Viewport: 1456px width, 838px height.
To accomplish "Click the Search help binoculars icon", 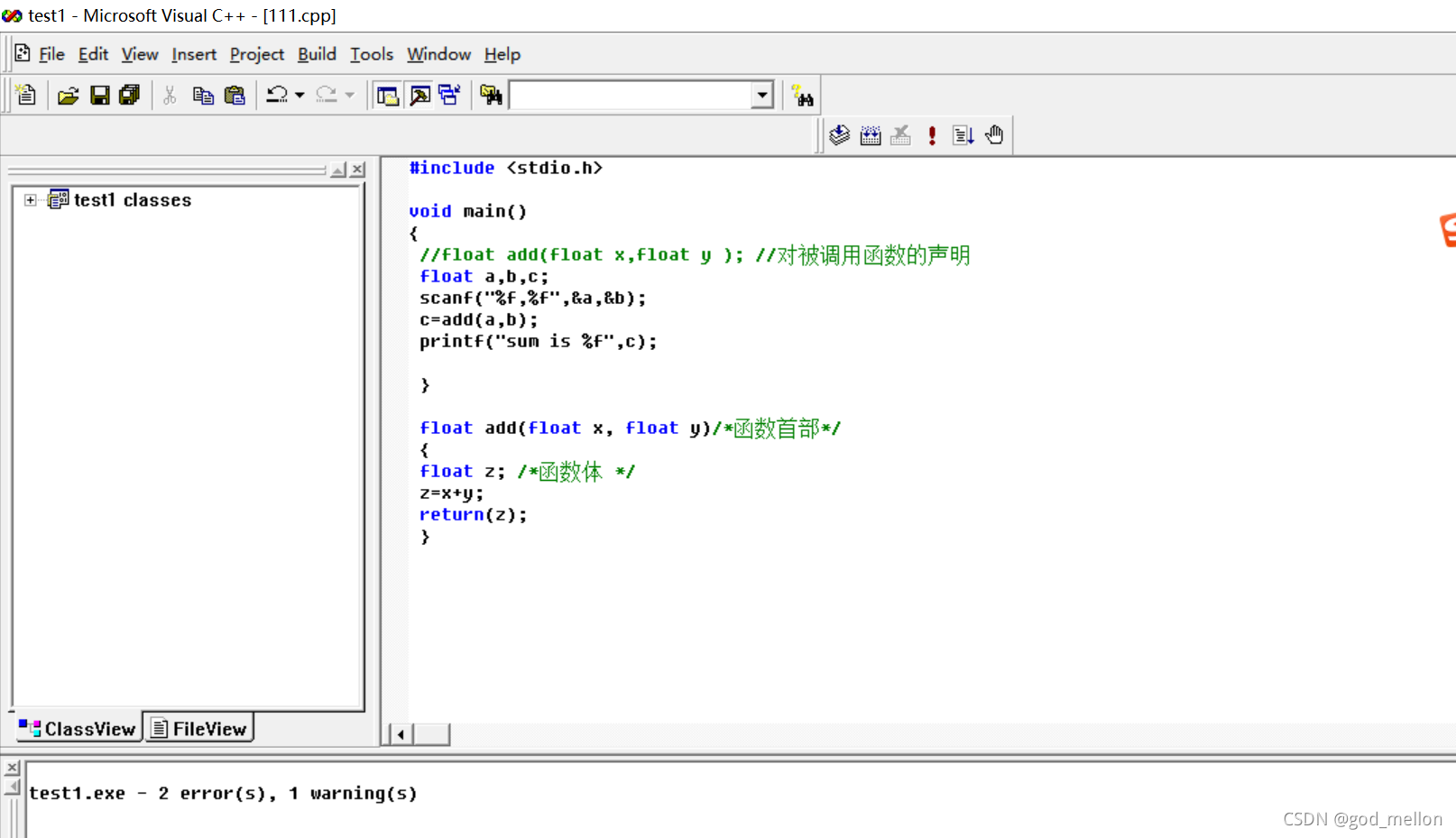I will click(802, 95).
